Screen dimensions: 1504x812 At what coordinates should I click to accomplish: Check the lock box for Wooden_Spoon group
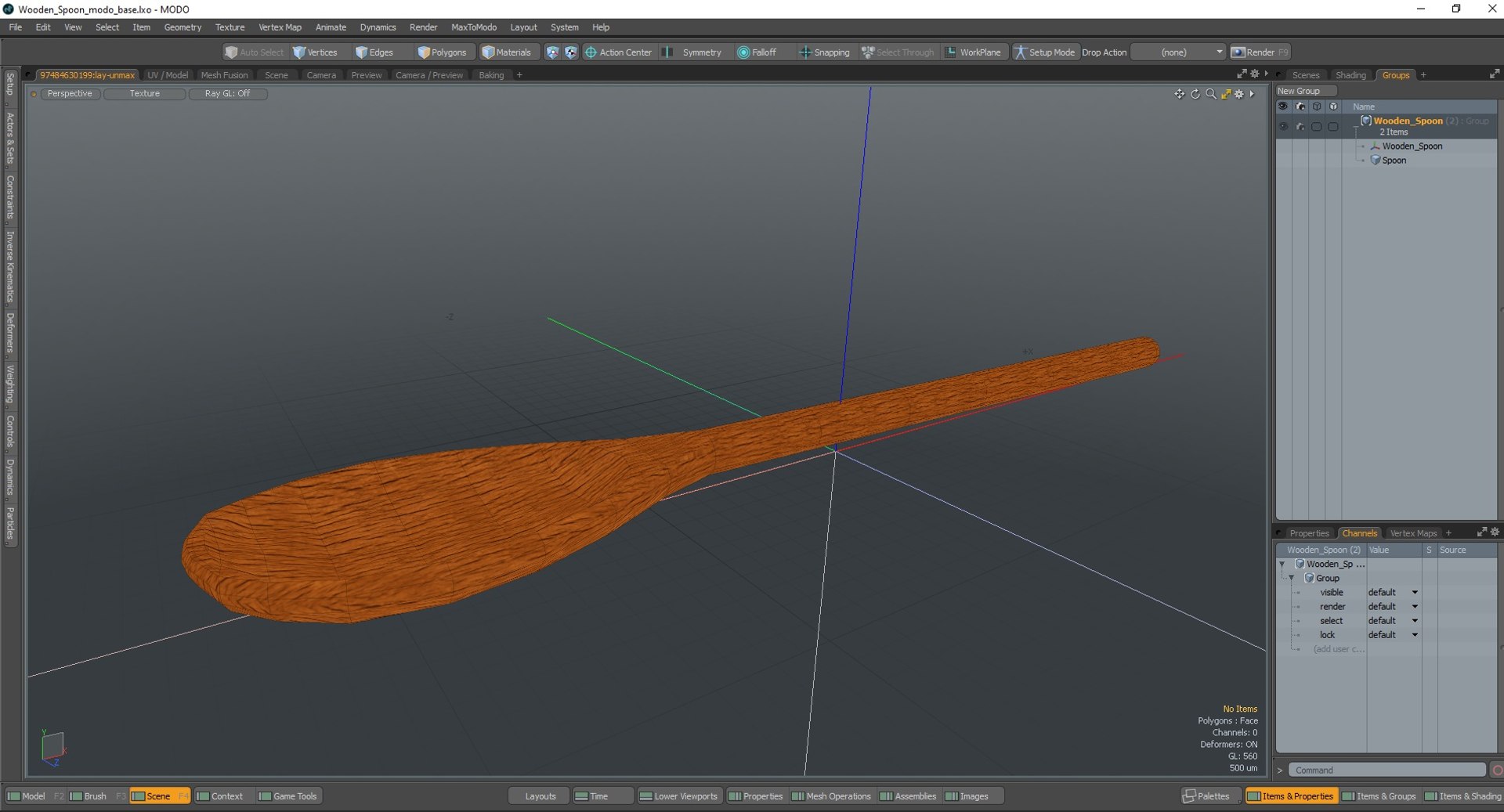[x=1333, y=126]
